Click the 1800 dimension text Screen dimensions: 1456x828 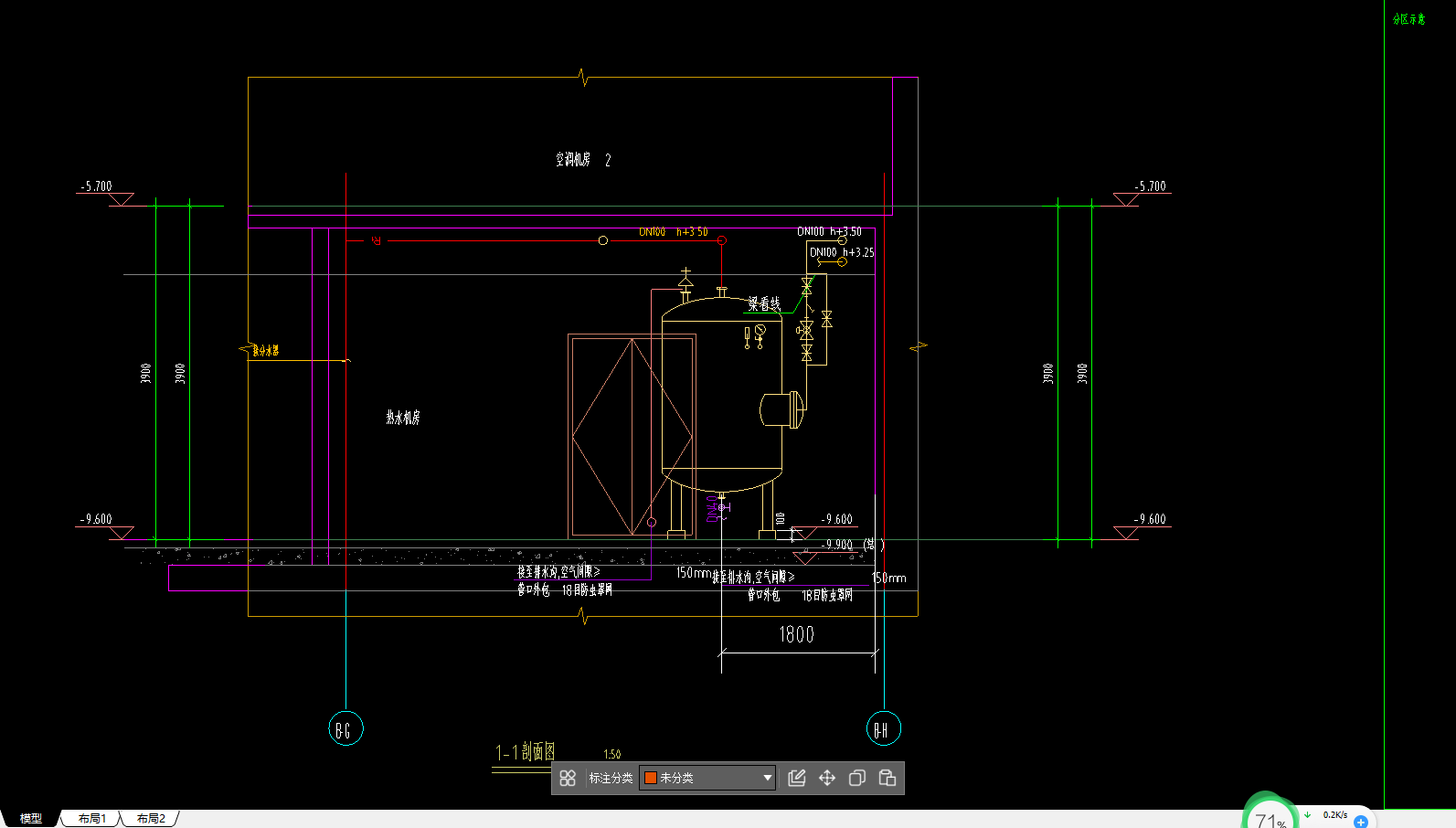click(796, 634)
